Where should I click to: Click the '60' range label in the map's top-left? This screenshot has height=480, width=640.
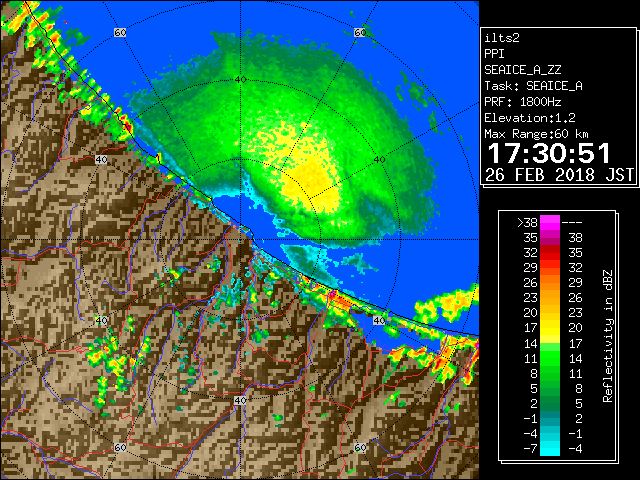coord(120,32)
